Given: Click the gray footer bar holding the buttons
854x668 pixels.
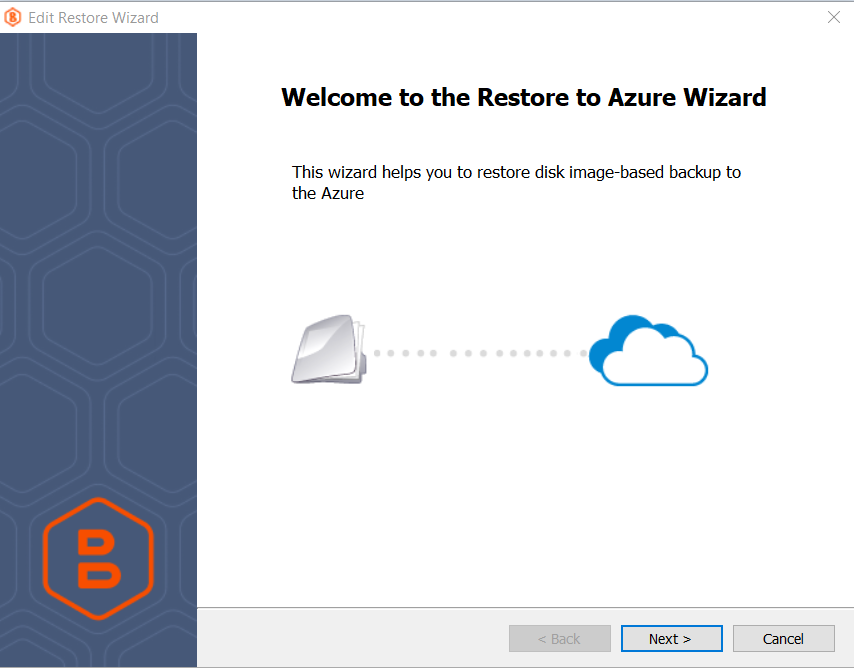Looking at the screenshot, I should pyautogui.click(x=350, y=638).
